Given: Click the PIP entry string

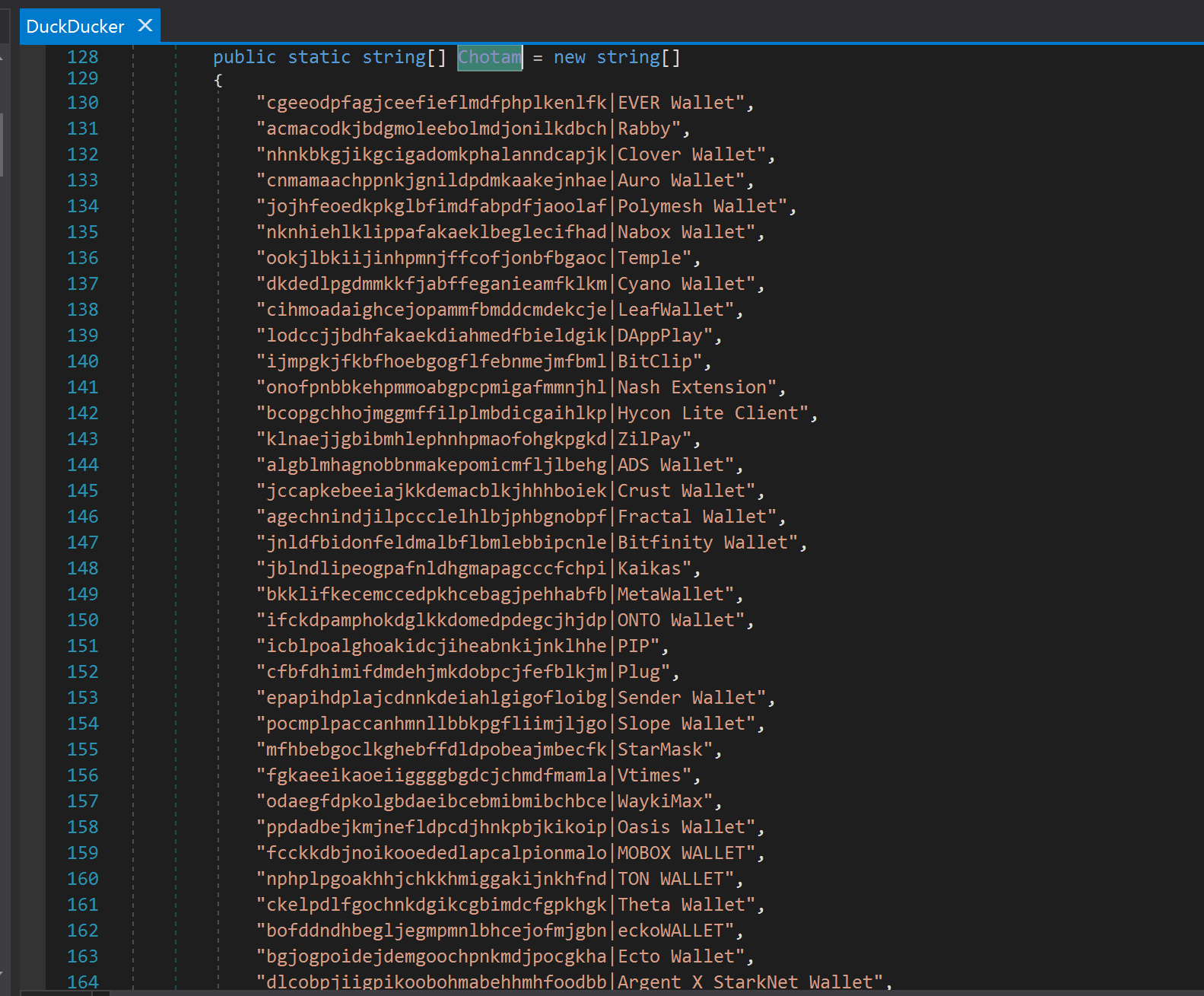Looking at the screenshot, I should point(463,646).
